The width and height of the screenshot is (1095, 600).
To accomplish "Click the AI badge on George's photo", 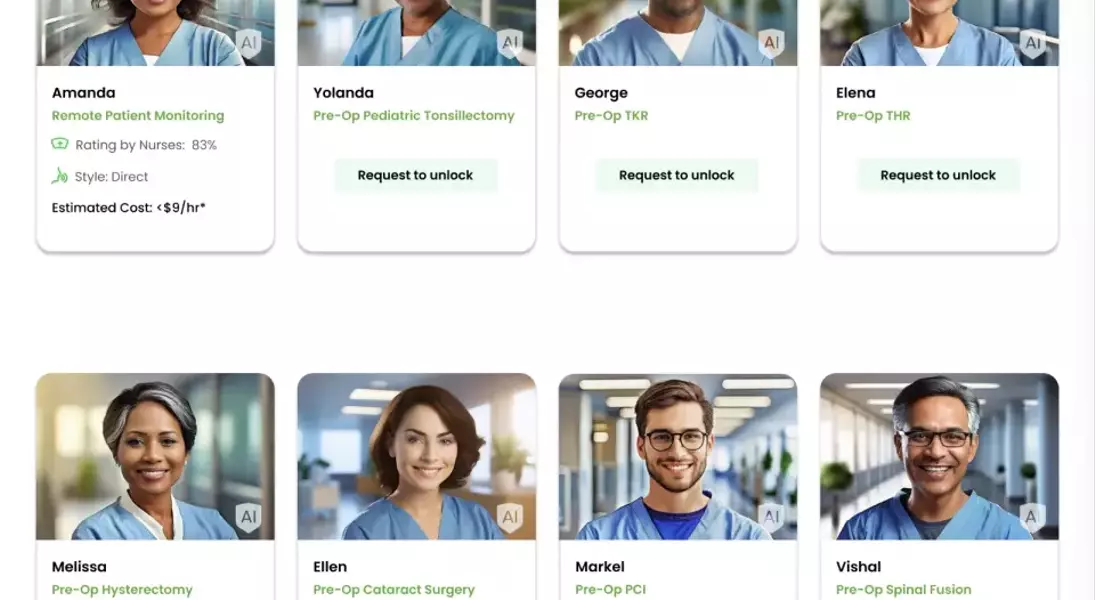I will point(771,44).
